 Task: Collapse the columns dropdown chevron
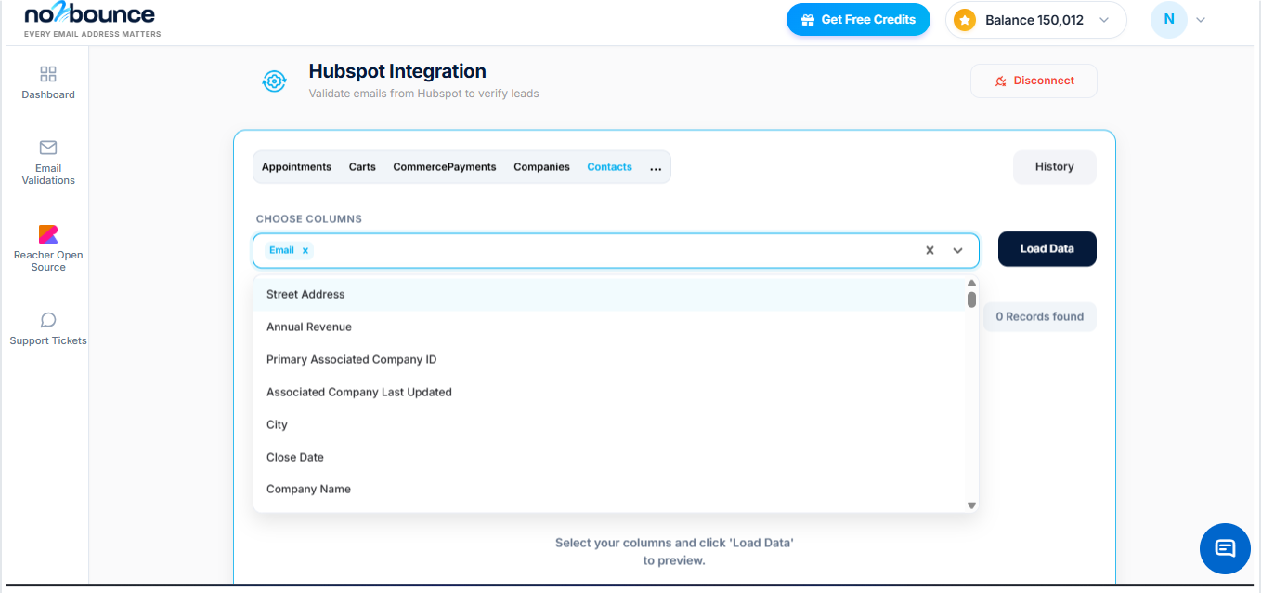coord(958,250)
